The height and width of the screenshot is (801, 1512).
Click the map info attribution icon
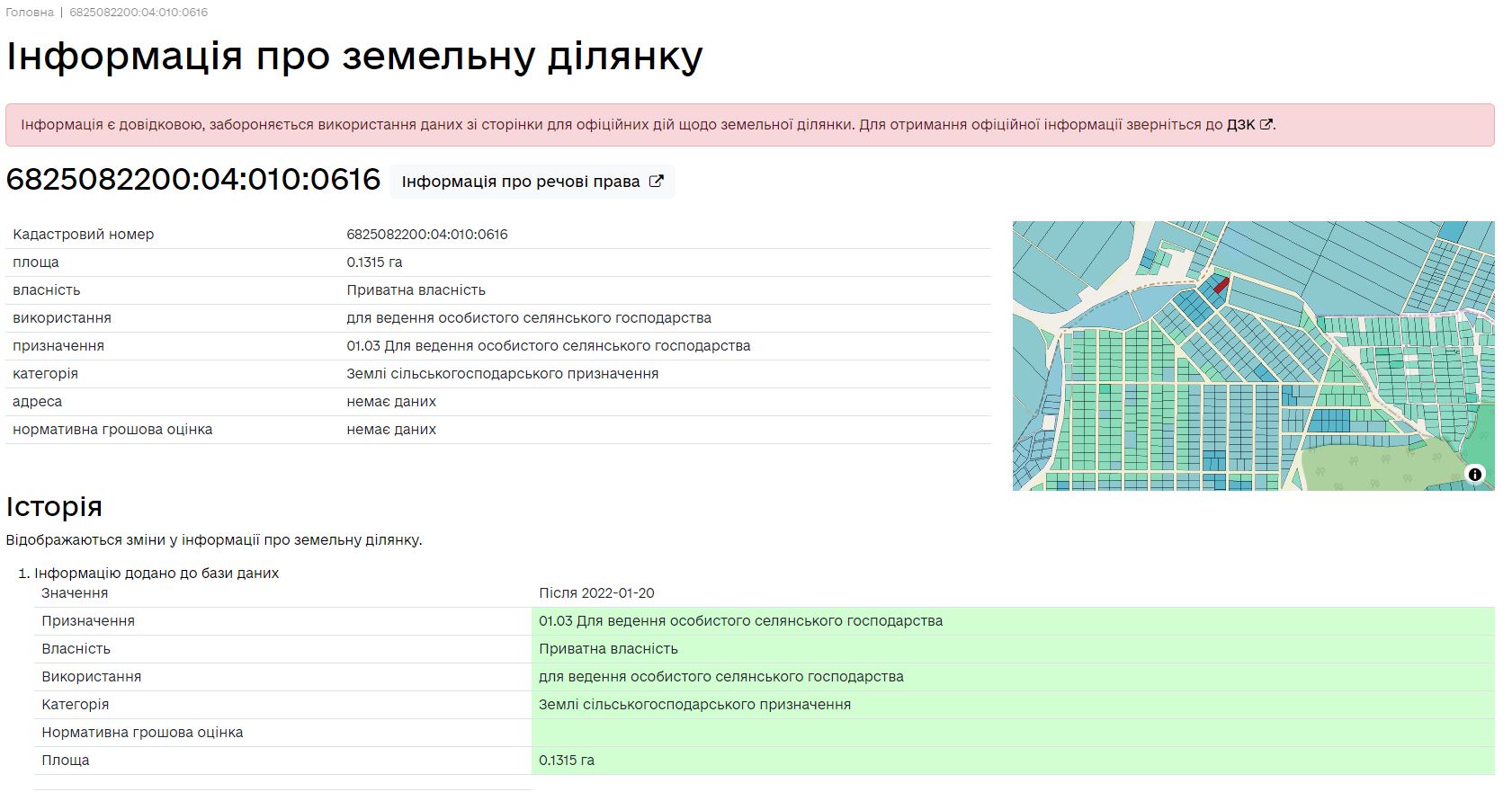tap(1474, 474)
